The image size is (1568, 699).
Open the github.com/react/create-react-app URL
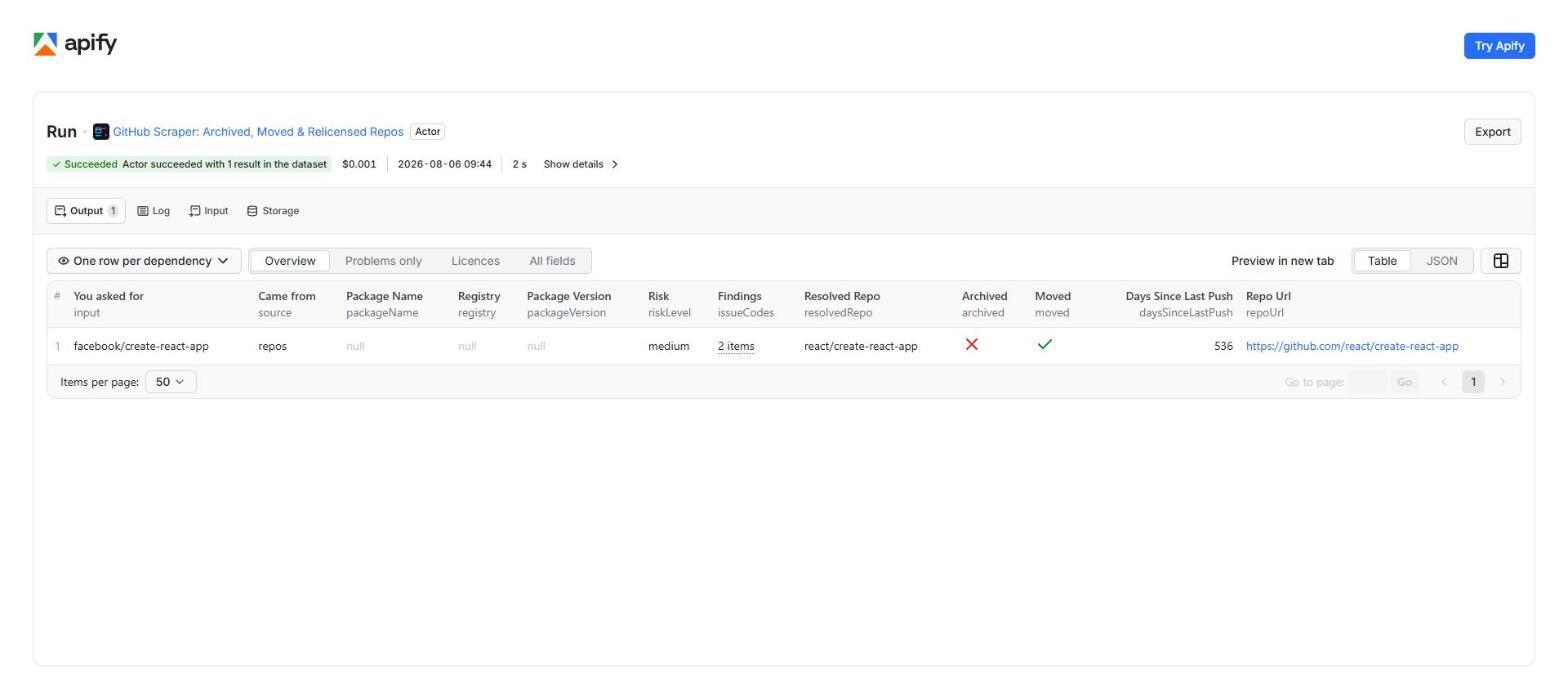1352,346
